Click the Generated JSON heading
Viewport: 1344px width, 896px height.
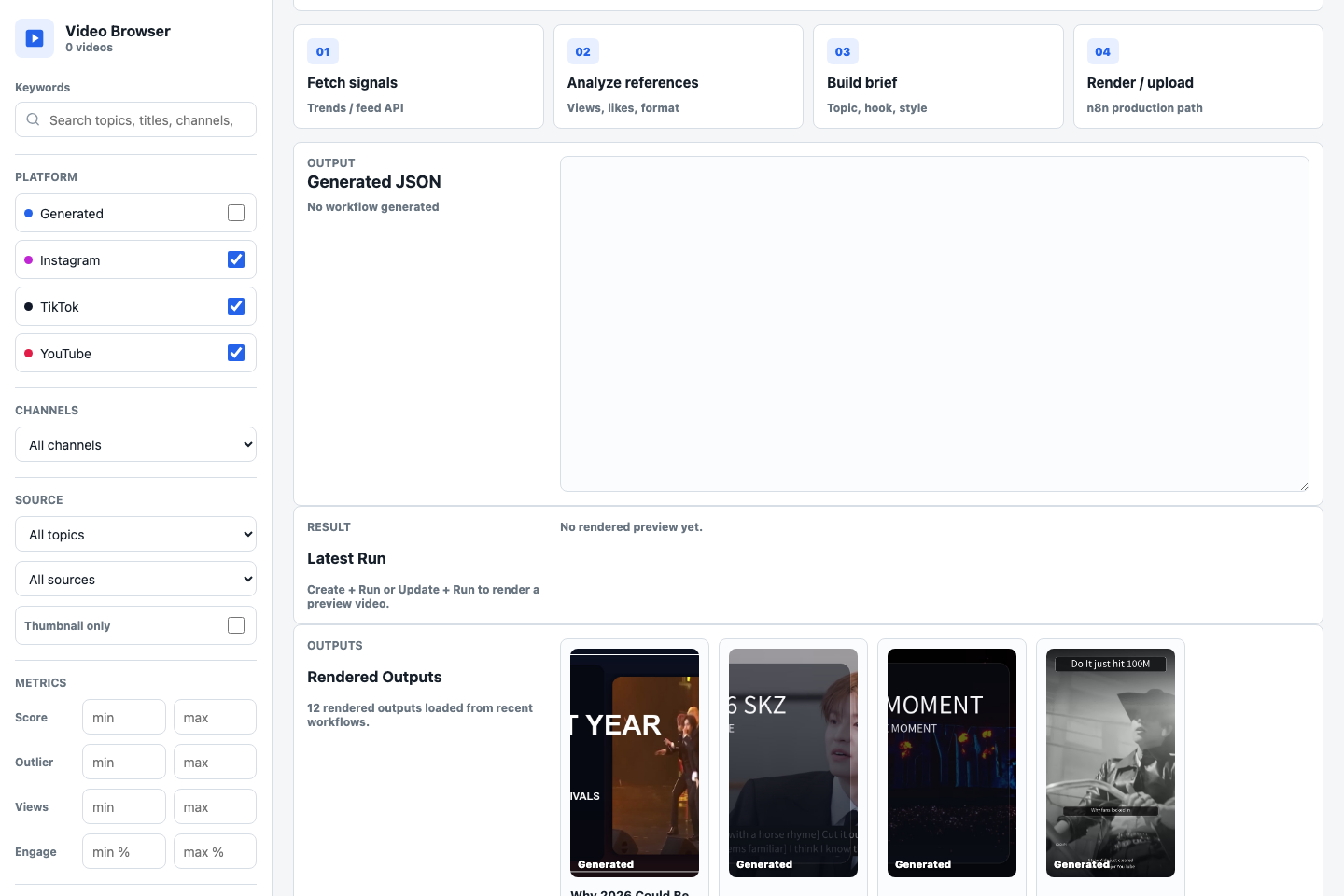(374, 182)
